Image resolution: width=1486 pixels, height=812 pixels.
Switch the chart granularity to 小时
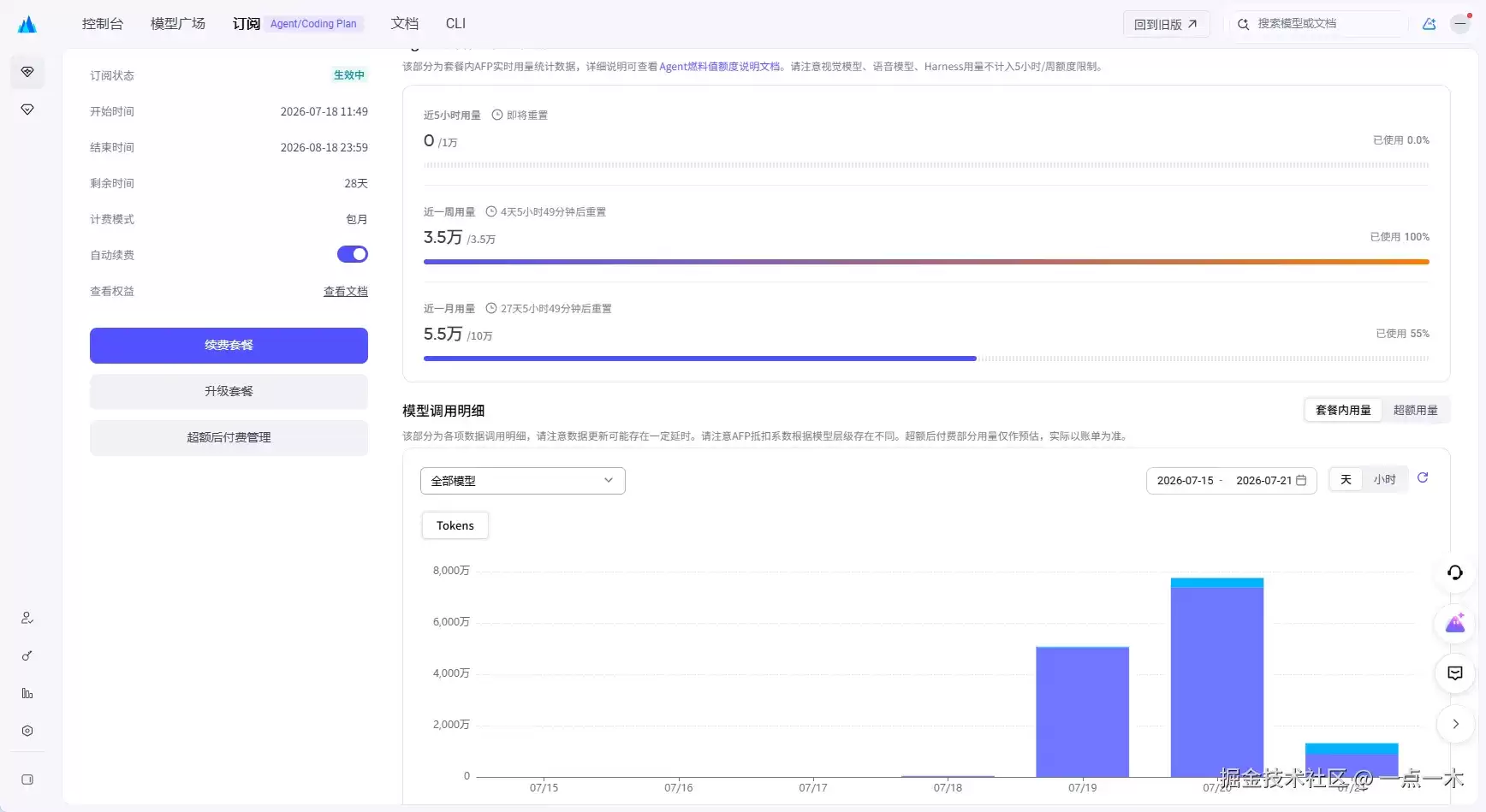pos(1385,479)
